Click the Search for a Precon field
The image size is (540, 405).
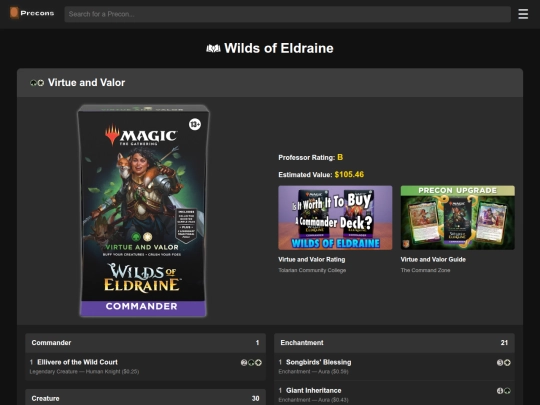288,14
